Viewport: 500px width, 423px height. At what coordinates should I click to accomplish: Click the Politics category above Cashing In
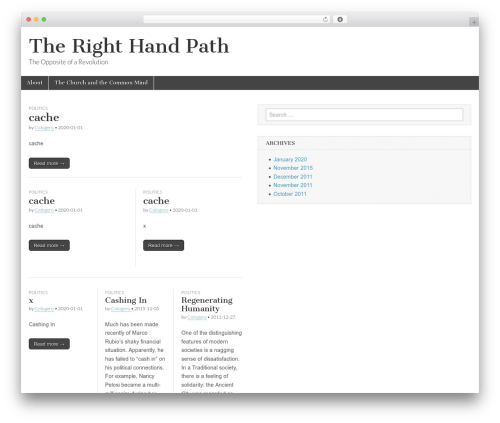114,292
